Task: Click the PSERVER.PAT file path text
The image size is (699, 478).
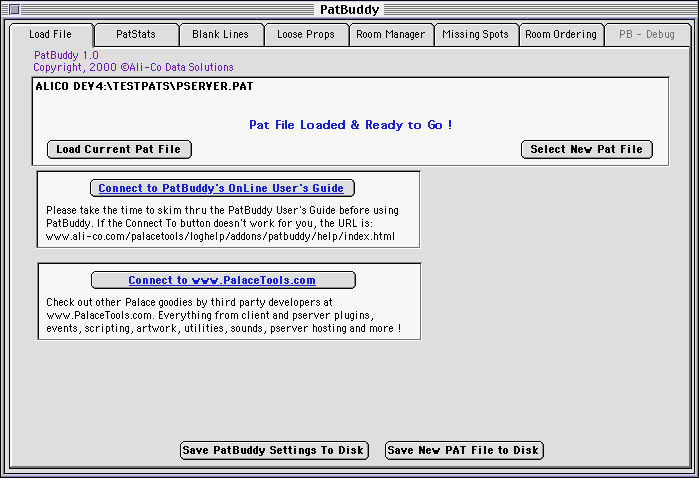Action: tap(144, 87)
